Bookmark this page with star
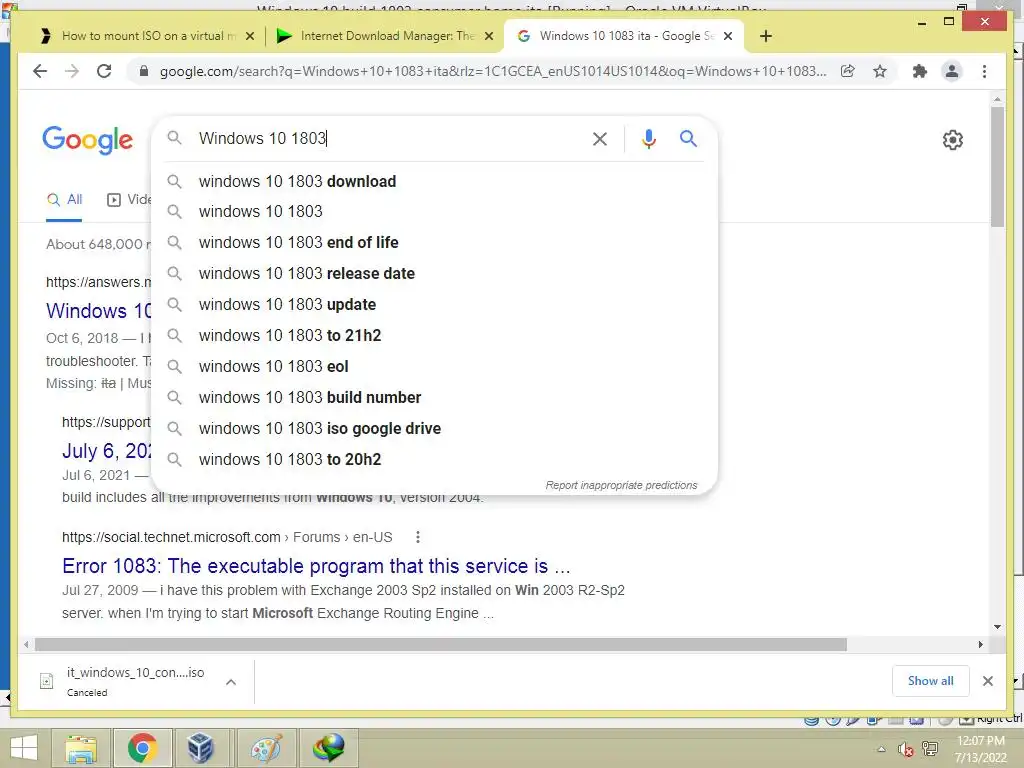1024x768 pixels. coord(880,71)
